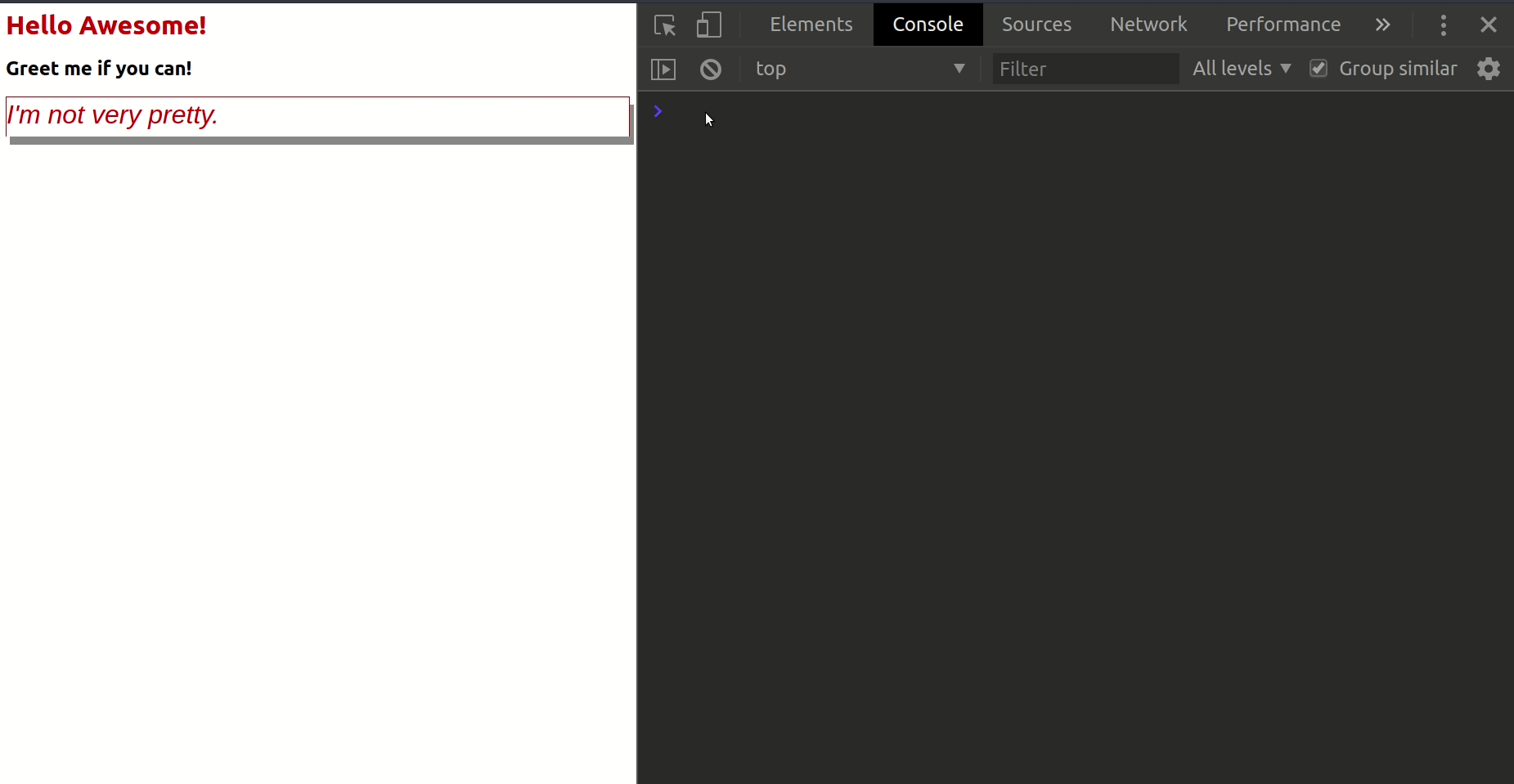This screenshot has width=1514, height=784.
Task: Enable or disable Group similar checkbox
Action: [1319, 69]
